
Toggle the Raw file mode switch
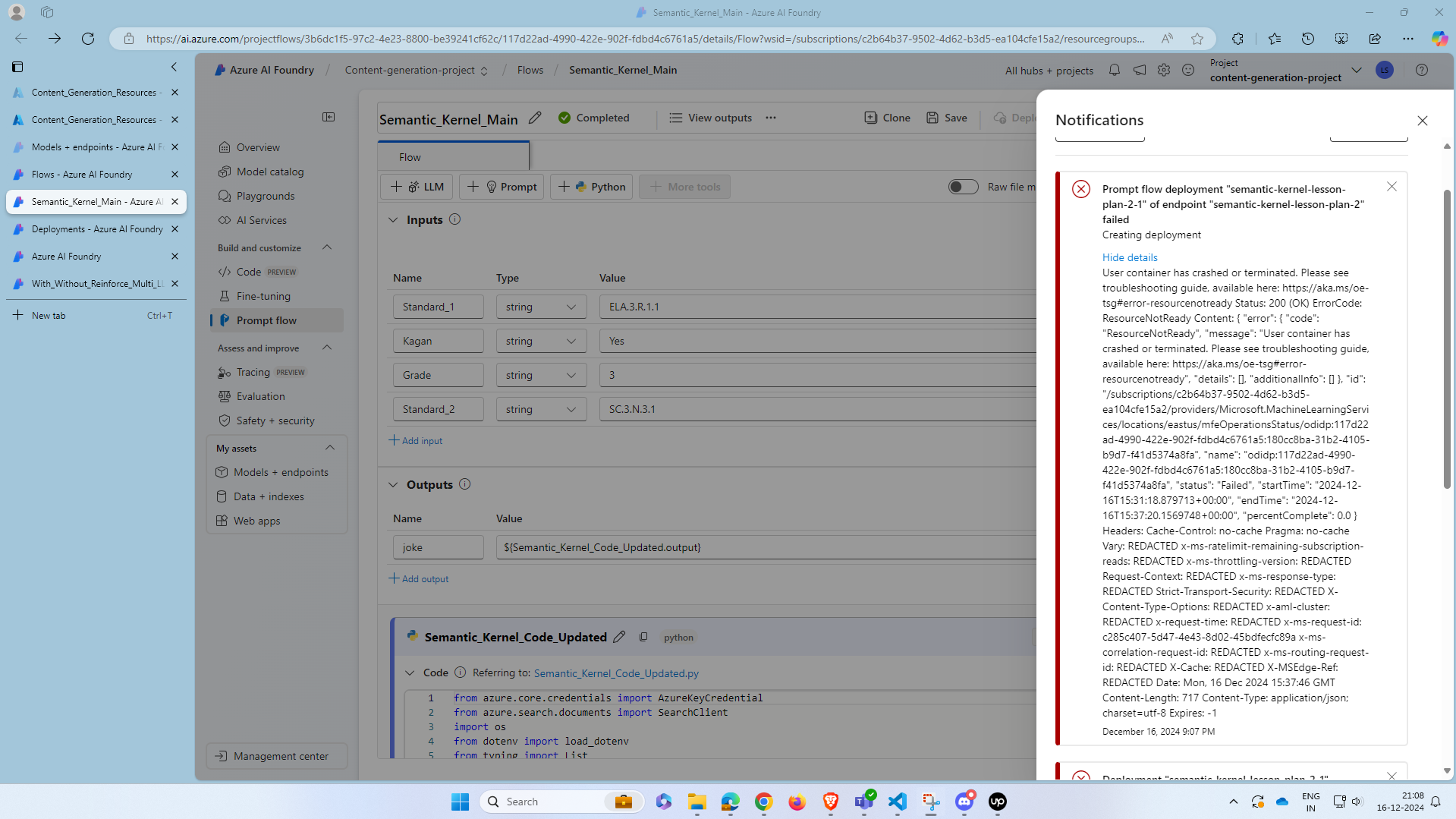963,187
